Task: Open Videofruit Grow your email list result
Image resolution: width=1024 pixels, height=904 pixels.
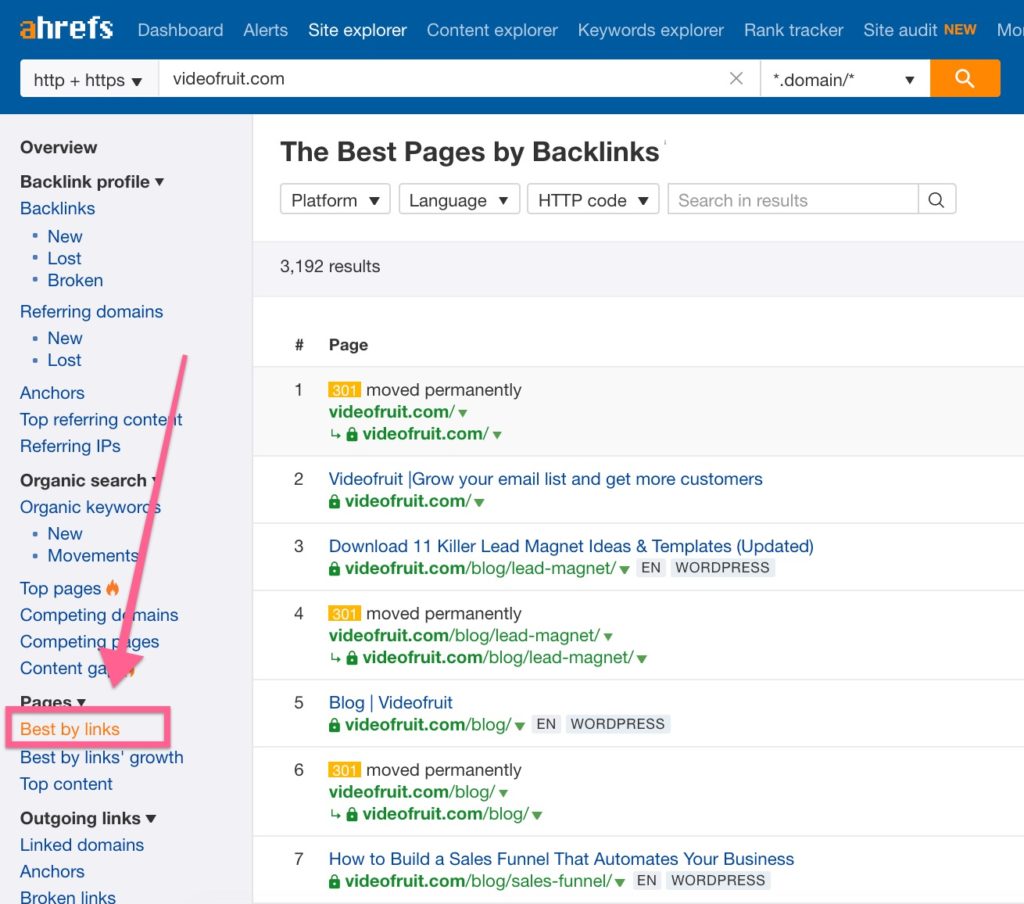Action: tap(545, 479)
